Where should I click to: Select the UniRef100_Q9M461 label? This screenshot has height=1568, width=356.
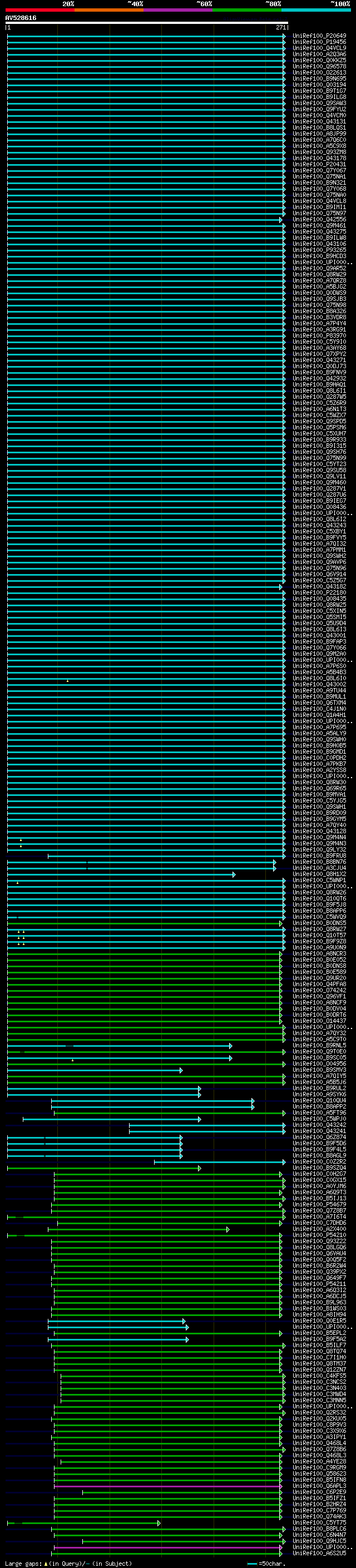319,226
